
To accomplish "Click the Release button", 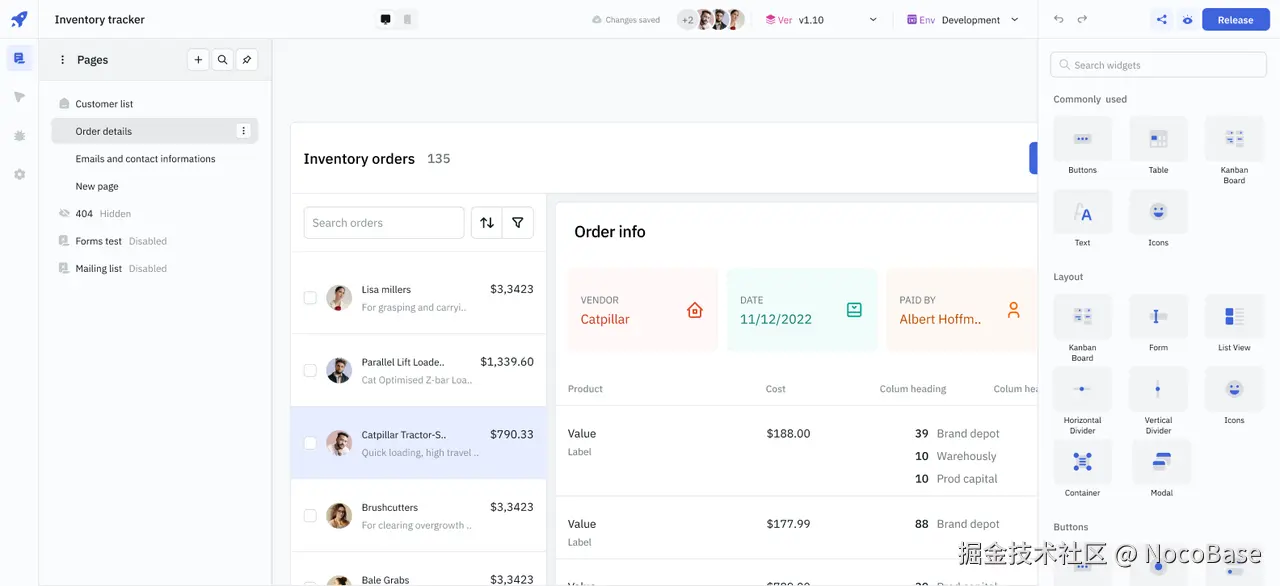I will coord(1235,19).
